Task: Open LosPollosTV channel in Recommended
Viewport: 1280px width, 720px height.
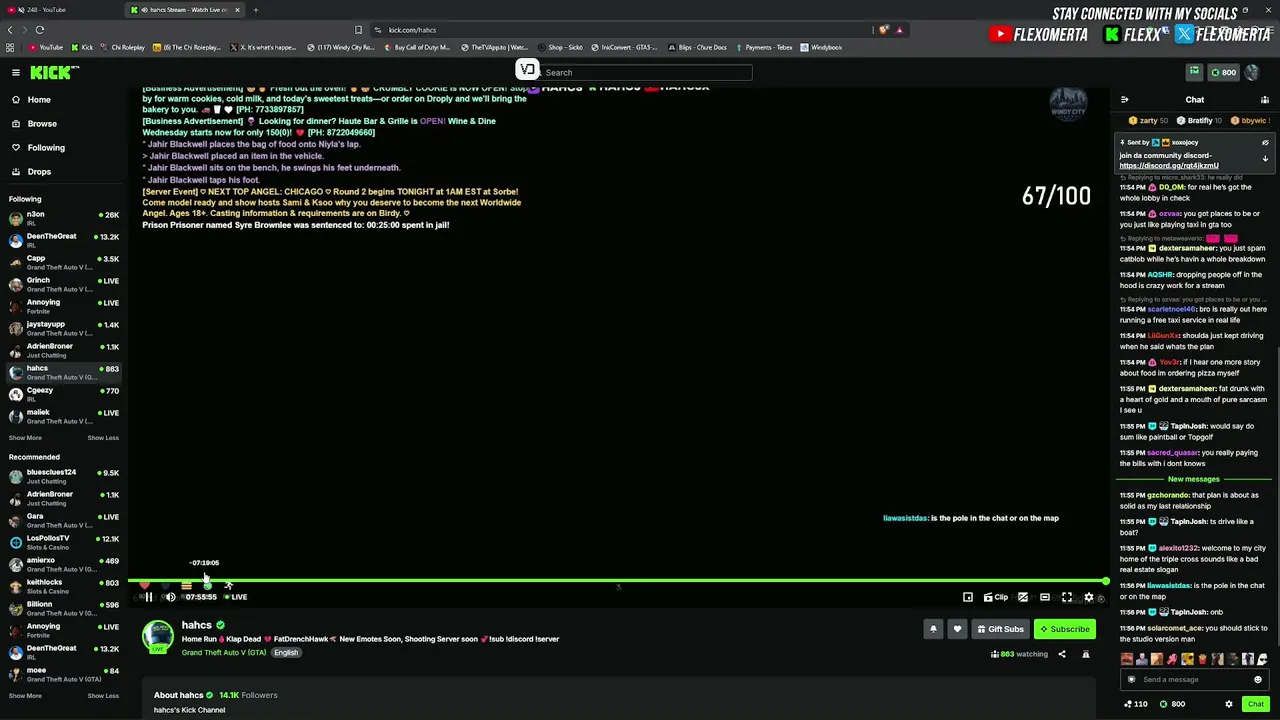Action: pyautogui.click(x=63, y=543)
